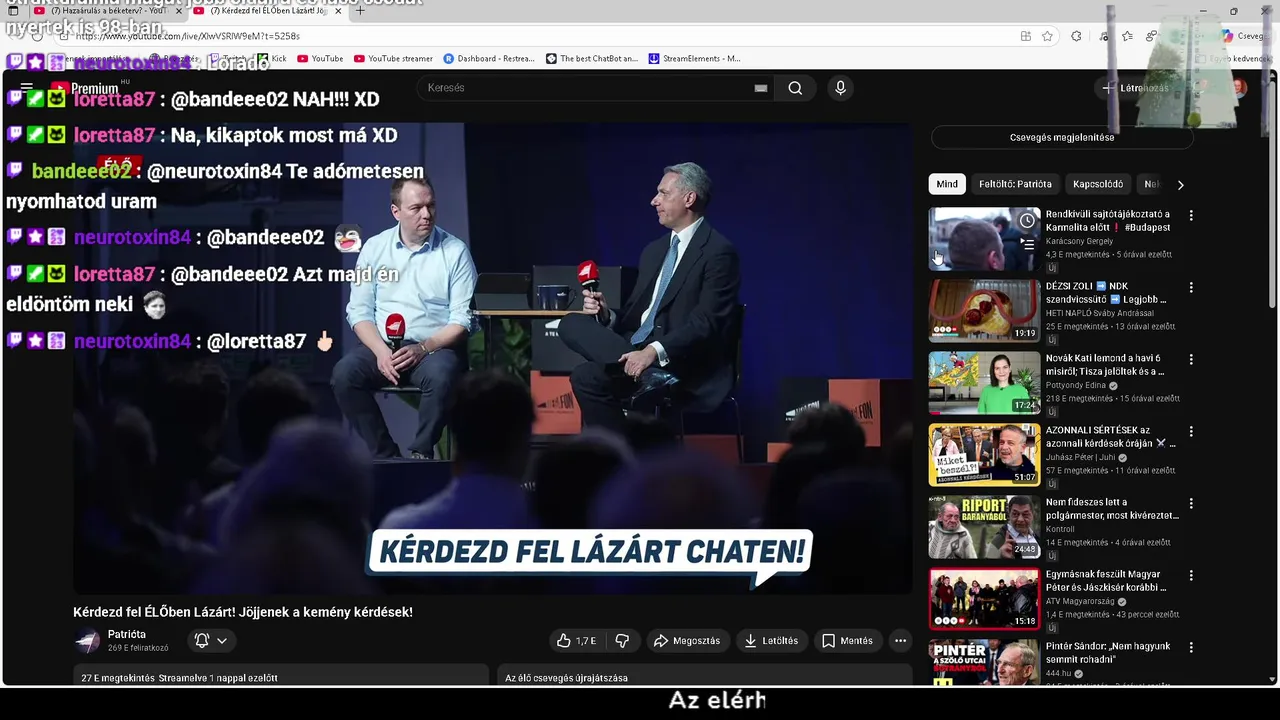Open menu for DÉZSI ZOLI video
The height and width of the screenshot is (720, 1280).
pos(1191,287)
